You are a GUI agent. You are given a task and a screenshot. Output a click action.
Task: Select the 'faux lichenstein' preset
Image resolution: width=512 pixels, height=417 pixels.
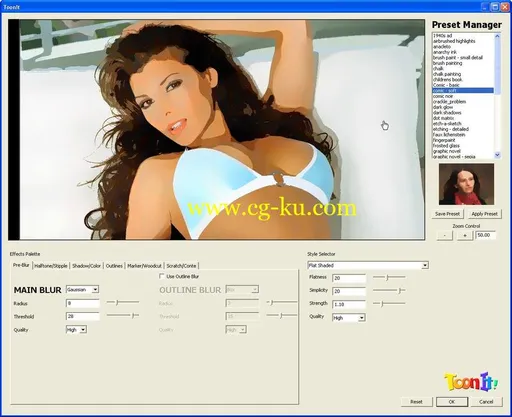(x=449, y=135)
